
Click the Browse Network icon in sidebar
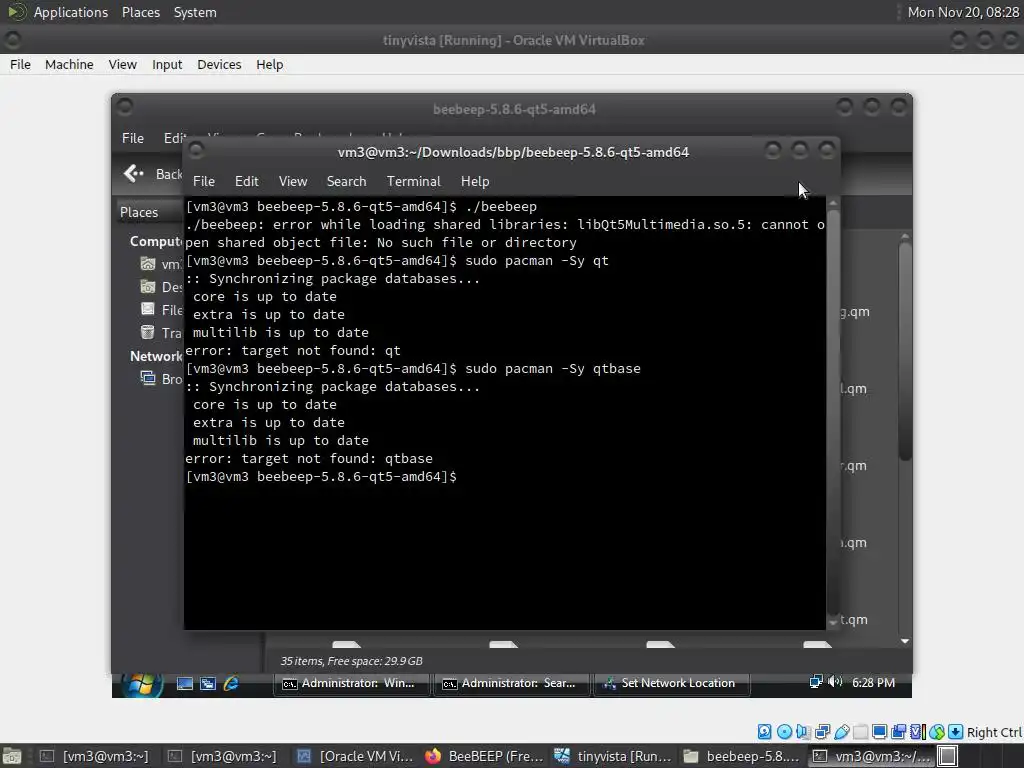pyautogui.click(x=148, y=378)
